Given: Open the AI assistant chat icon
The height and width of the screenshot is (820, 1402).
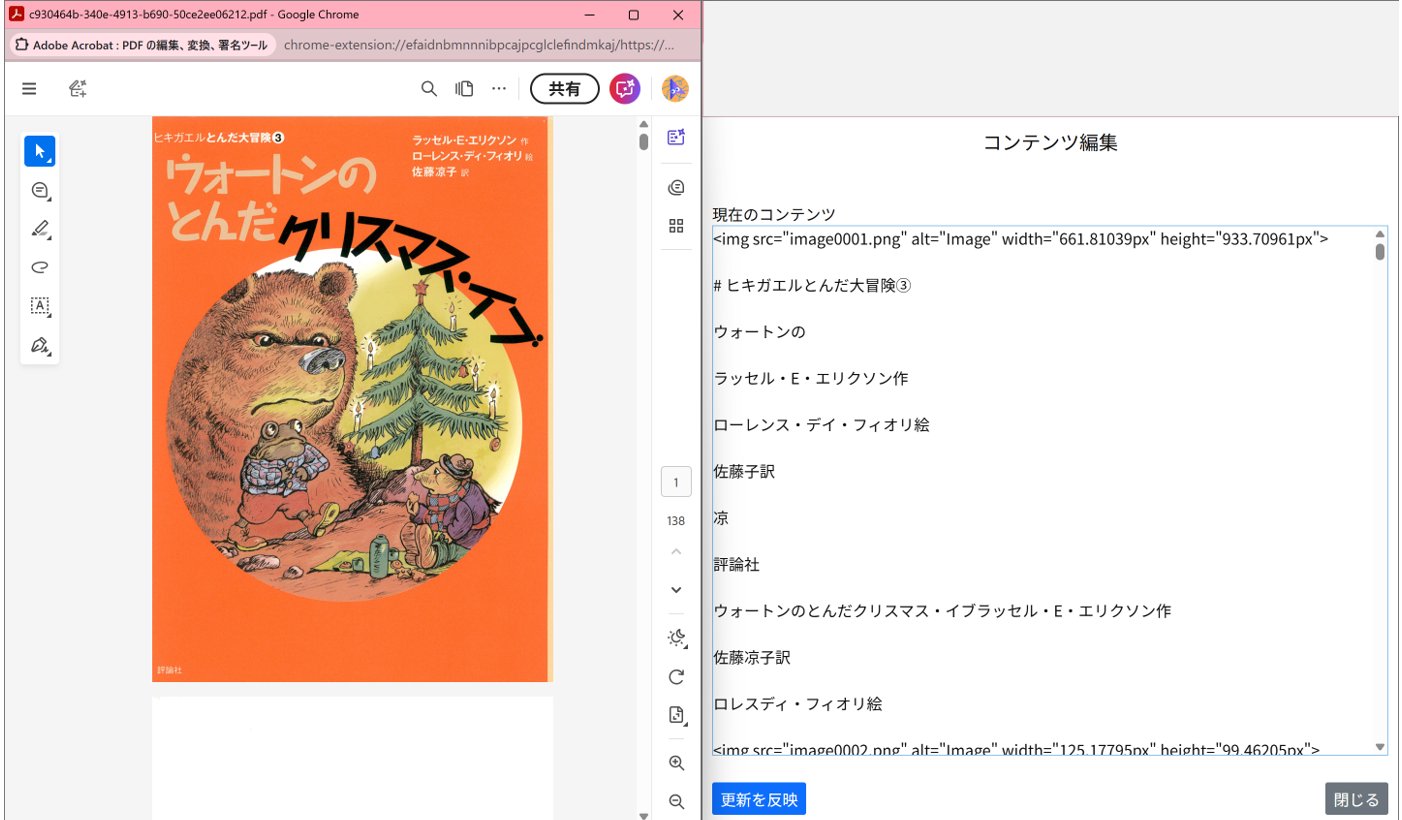Looking at the screenshot, I should [625, 89].
